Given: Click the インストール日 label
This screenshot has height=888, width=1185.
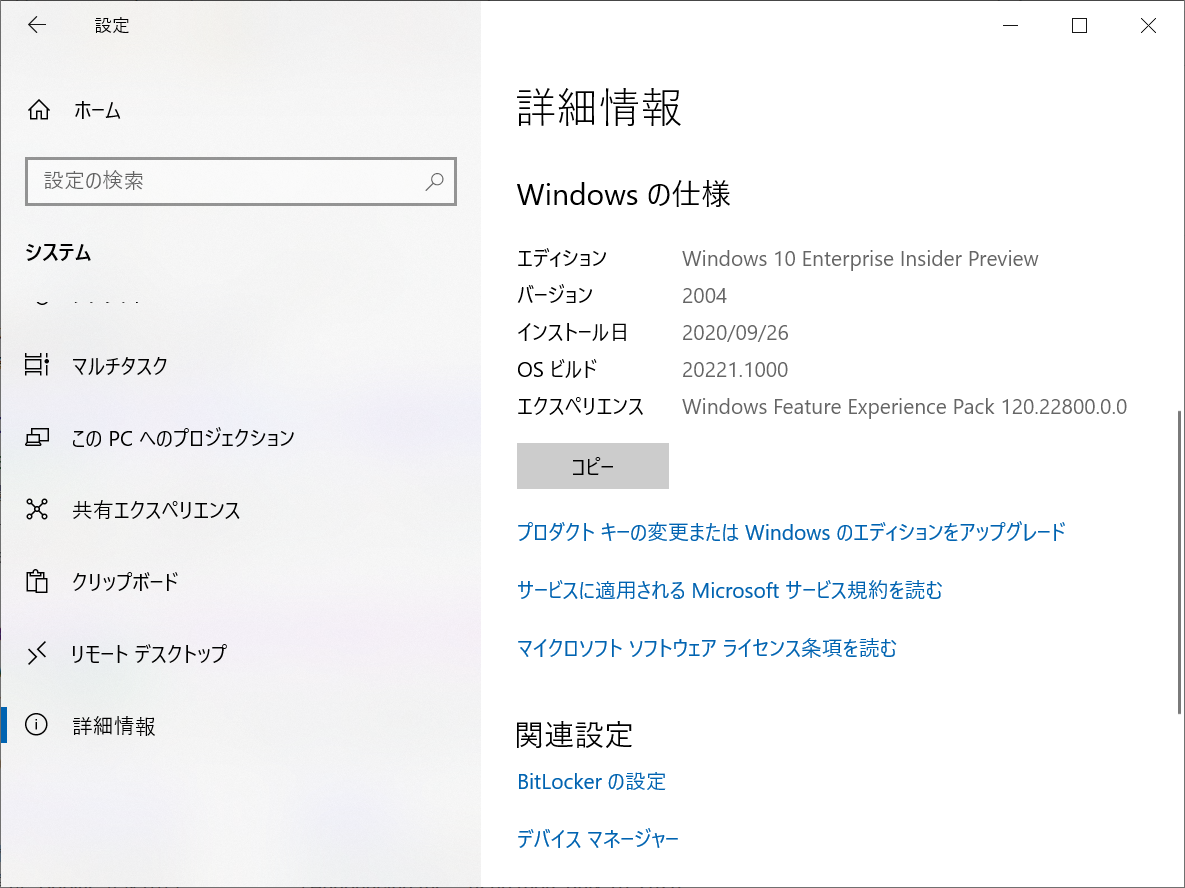Looking at the screenshot, I should 572,333.
